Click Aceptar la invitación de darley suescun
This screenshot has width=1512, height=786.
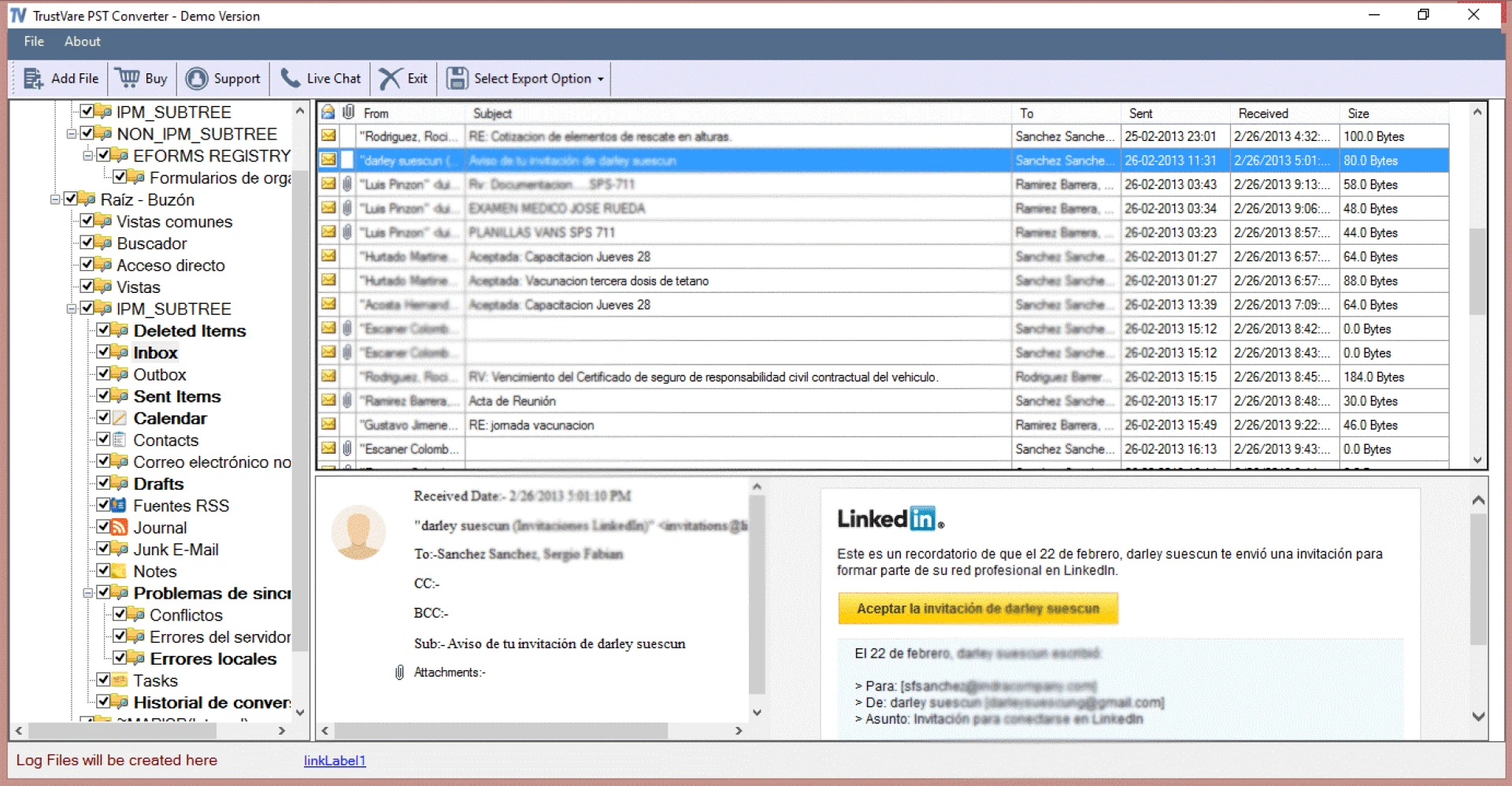pyautogui.click(x=978, y=608)
